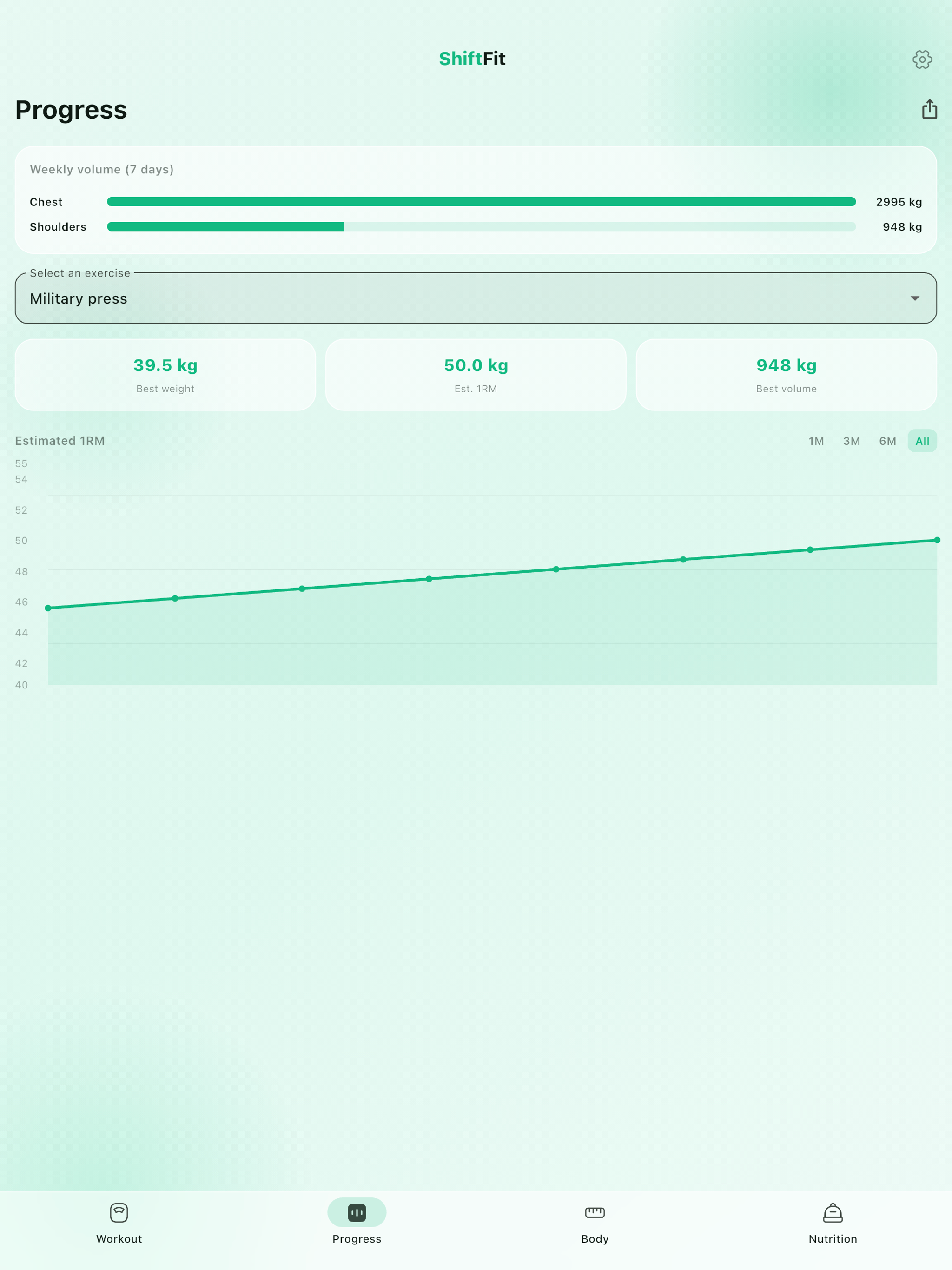
Task: Tap the share icon beside Progress
Action: tap(929, 109)
